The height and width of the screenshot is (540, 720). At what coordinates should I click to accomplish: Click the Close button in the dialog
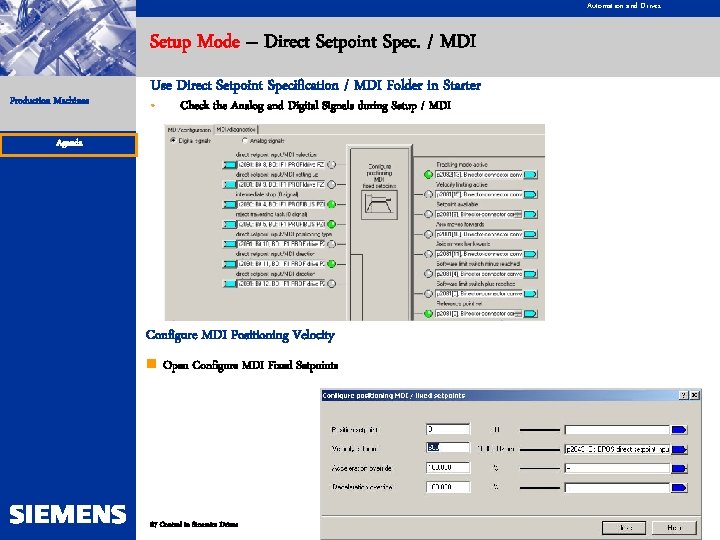[x=624, y=528]
